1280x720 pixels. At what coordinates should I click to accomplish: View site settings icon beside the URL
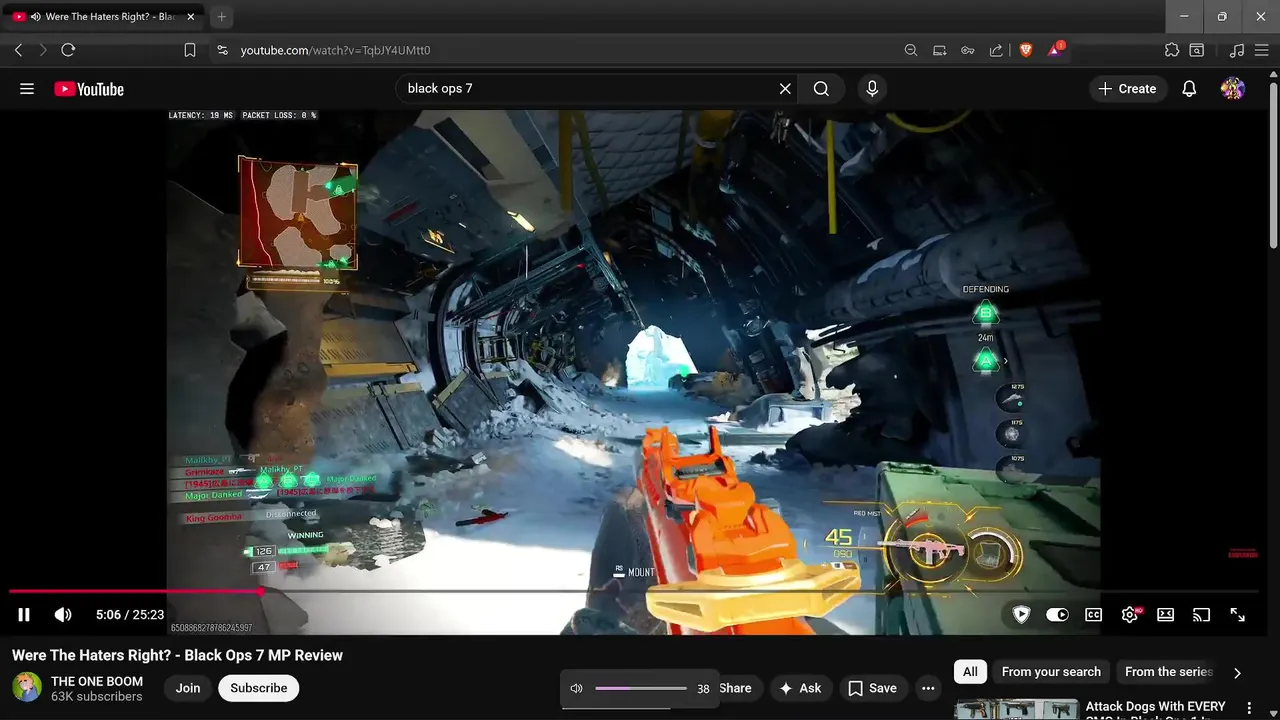pyautogui.click(x=222, y=50)
